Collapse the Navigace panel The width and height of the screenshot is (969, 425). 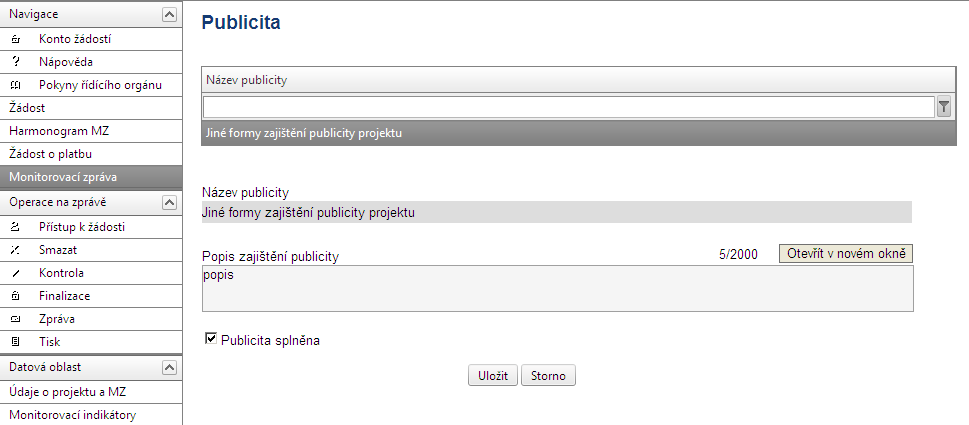point(169,15)
